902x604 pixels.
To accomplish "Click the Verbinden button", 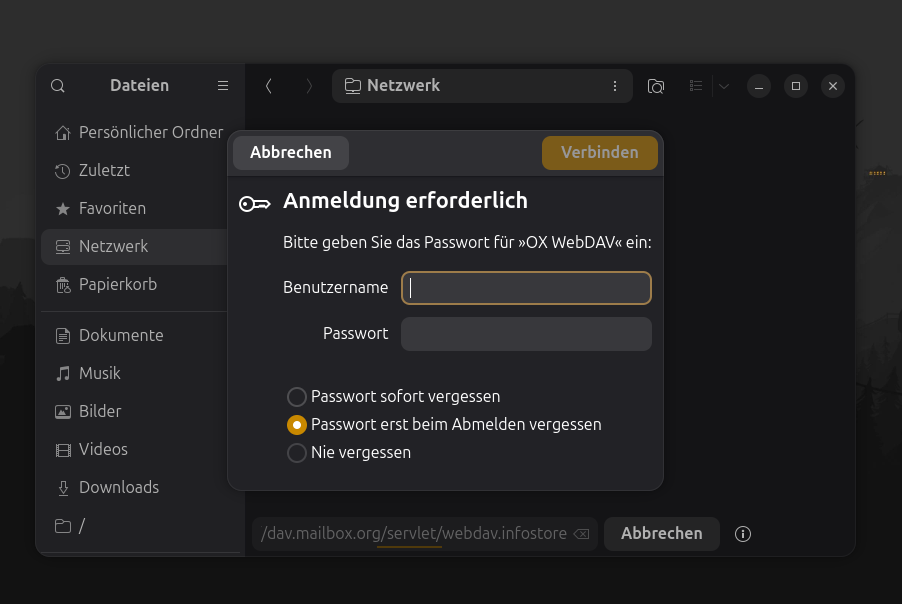I will [599, 153].
